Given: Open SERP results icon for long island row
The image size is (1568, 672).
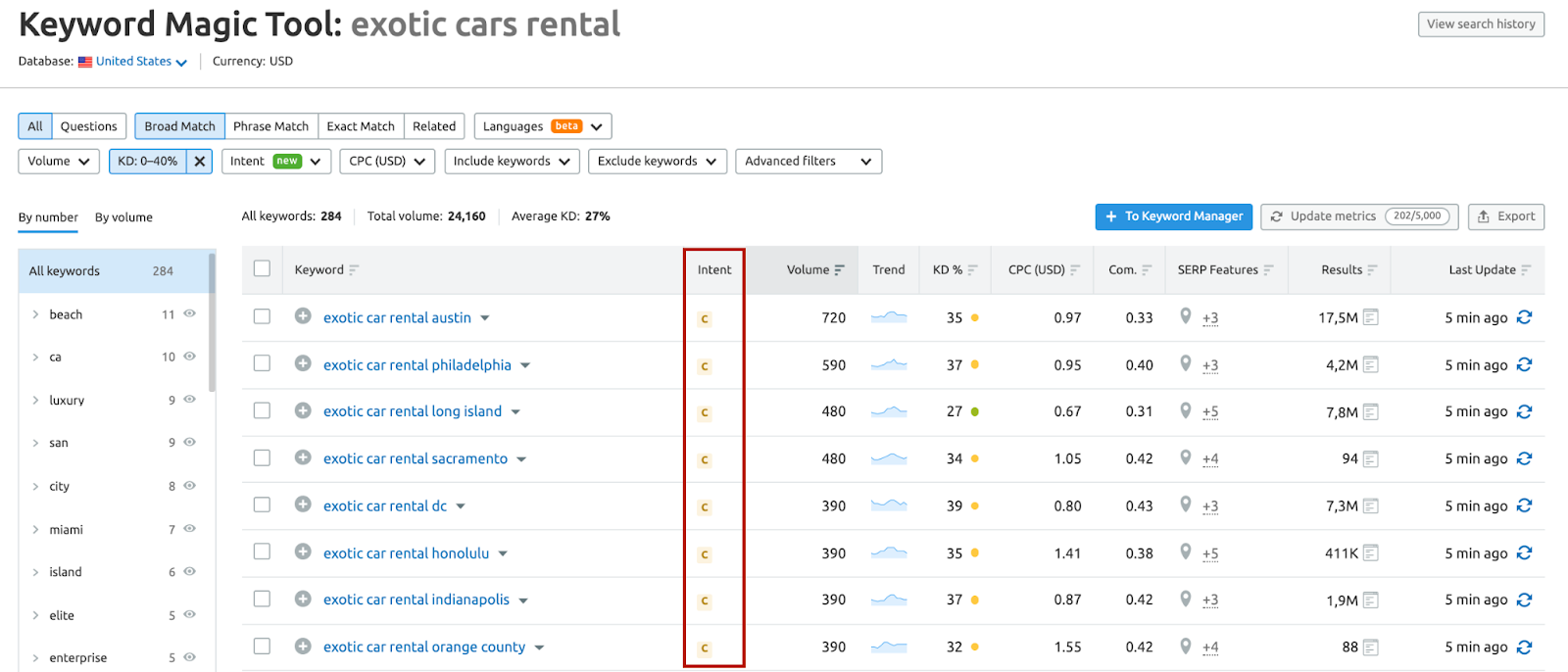Looking at the screenshot, I should [x=1370, y=412].
